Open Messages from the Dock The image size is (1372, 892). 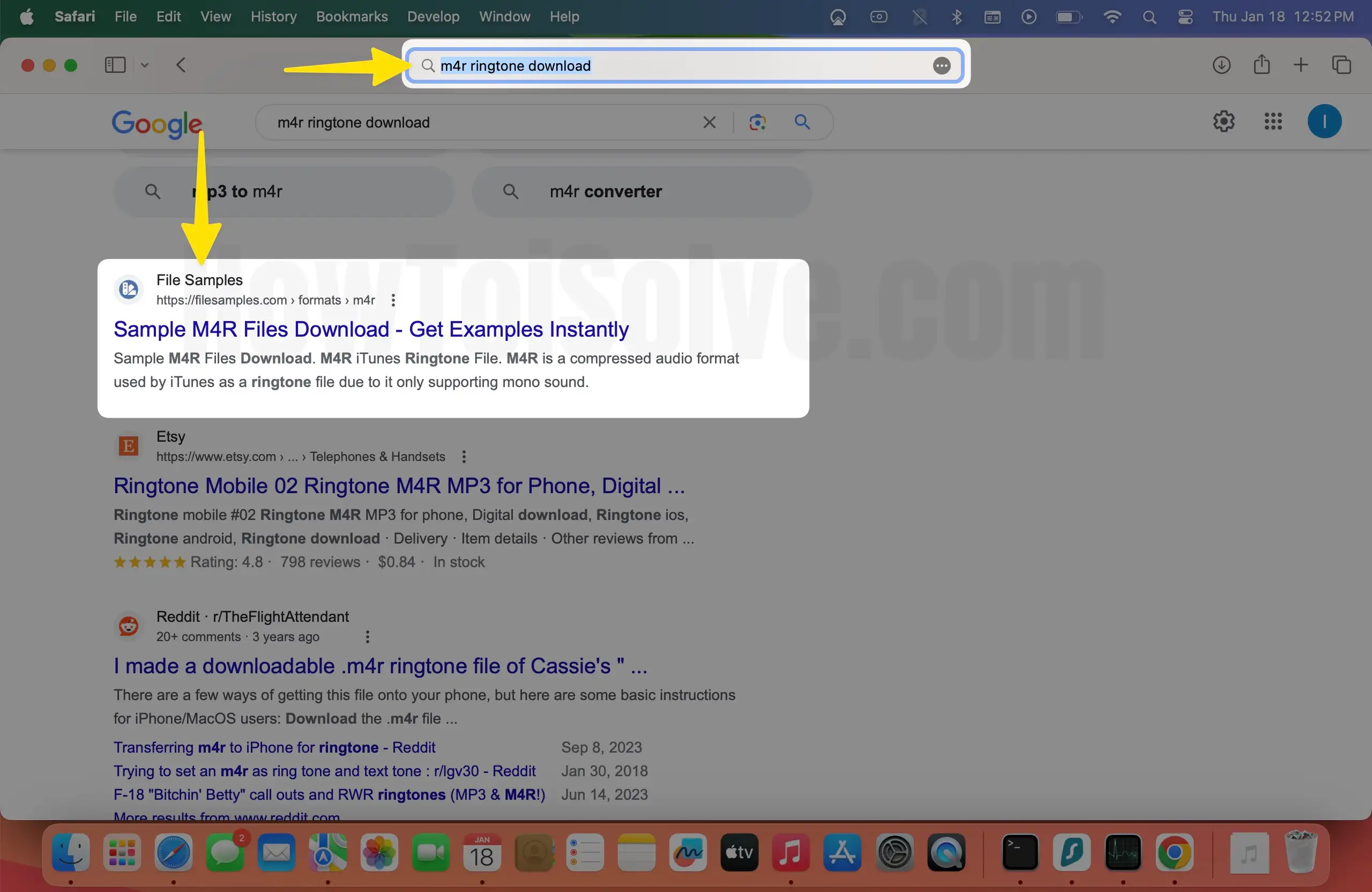point(225,853)
